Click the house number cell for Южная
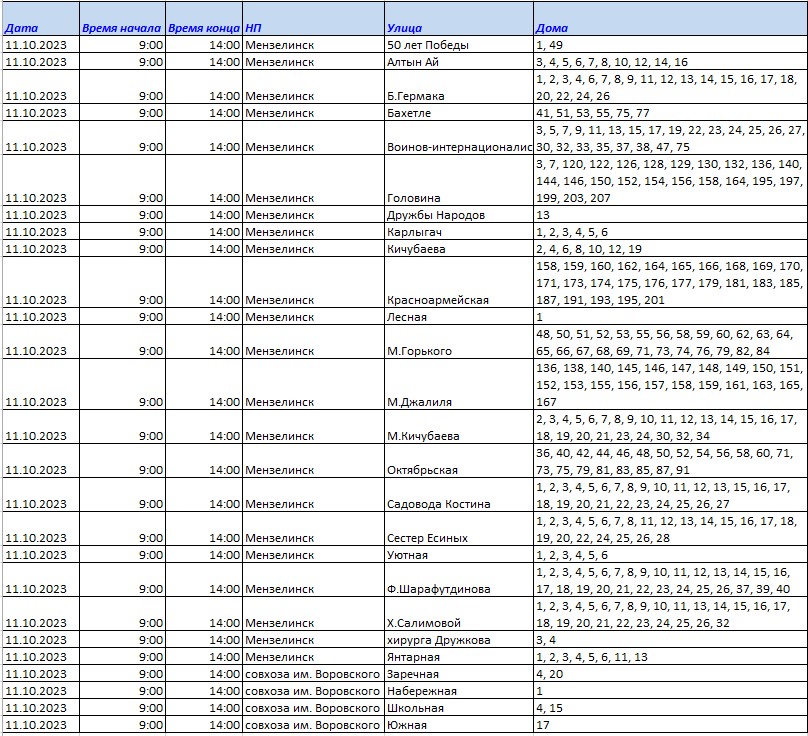This screenshot has height=736, width=808. 668,725
